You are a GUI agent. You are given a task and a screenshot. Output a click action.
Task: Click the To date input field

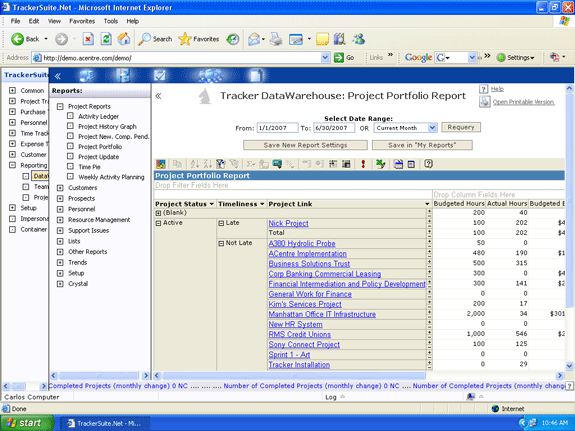[334, 128]
